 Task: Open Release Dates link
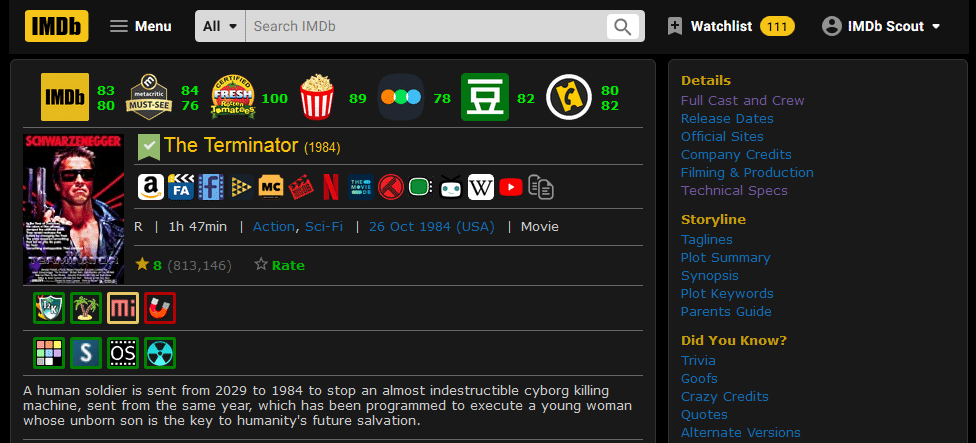[x=727, y=118]
